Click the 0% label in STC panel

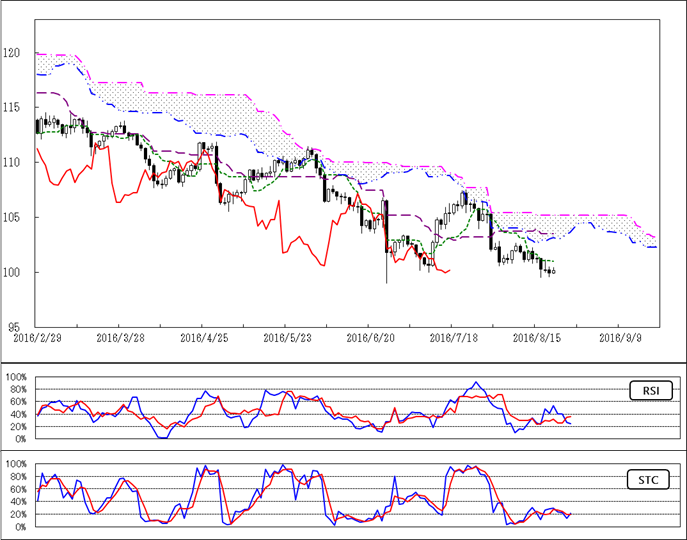click(x=18, y=526)
